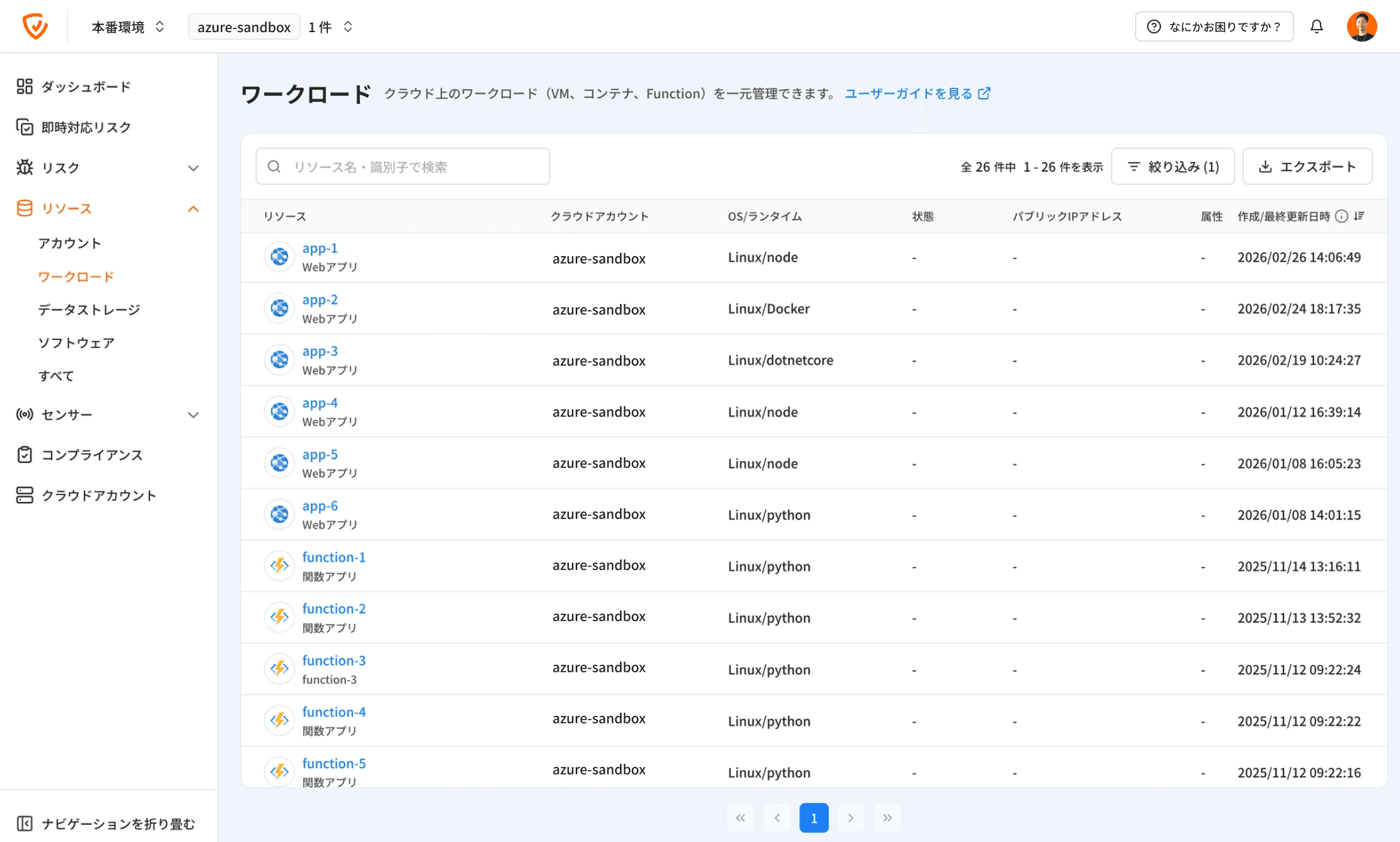Screen dimensions: 1400x842
Task: Click the lightning function icon beside function-3
Action: pyautogui.click(x=279, y=669)
